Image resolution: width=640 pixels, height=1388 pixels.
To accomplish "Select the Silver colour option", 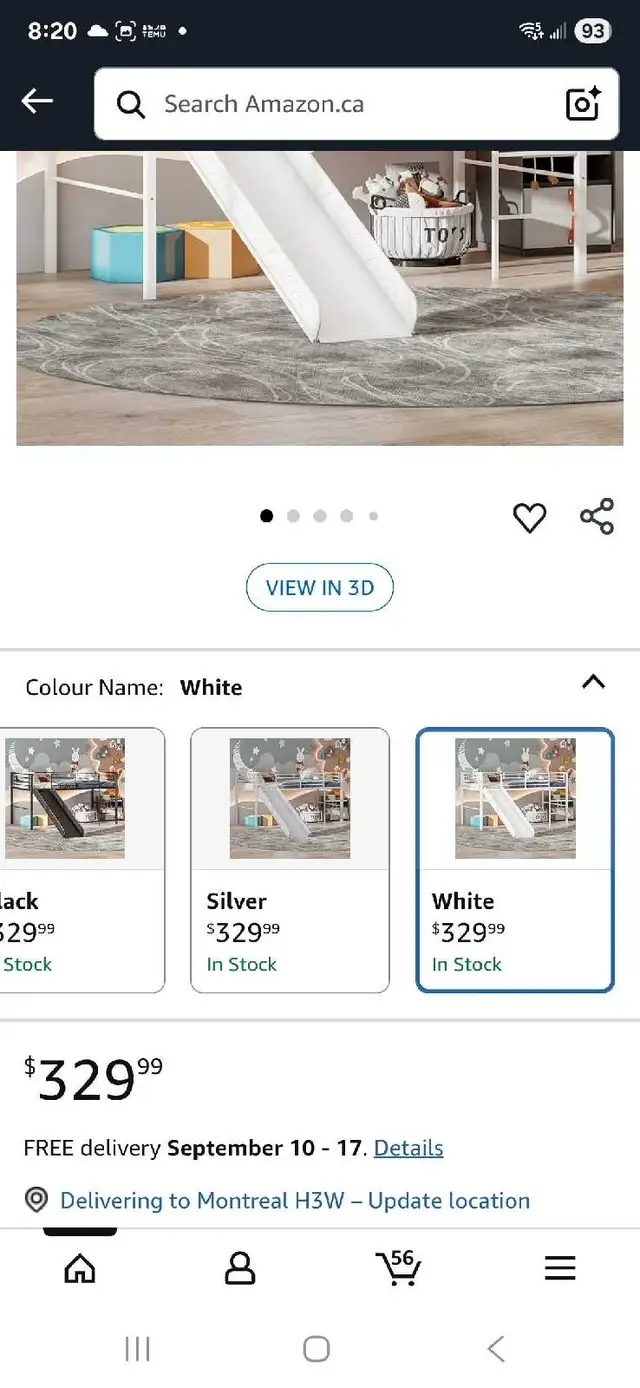I will pyautogui.click(x=290, y=860).
